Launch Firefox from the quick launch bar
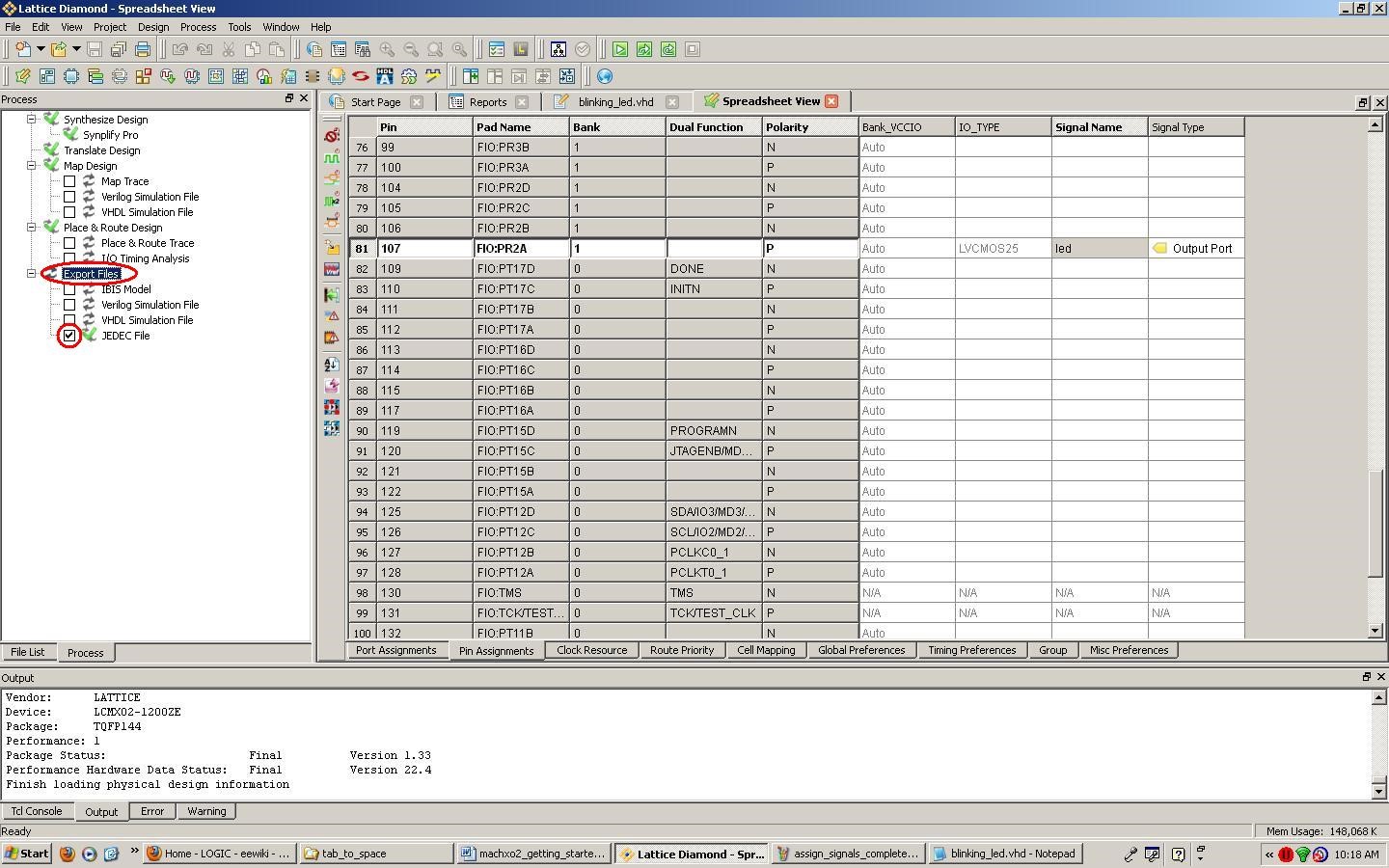The width and height of the screenshot is (1389, 868). point(68,854)
